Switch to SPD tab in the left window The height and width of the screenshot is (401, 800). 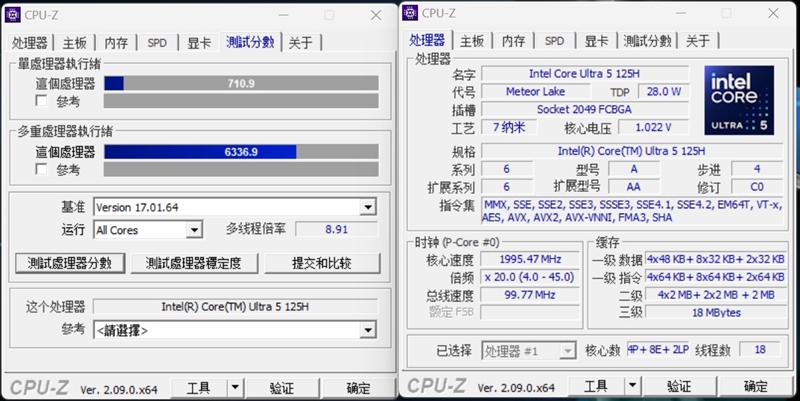point(157,43)
